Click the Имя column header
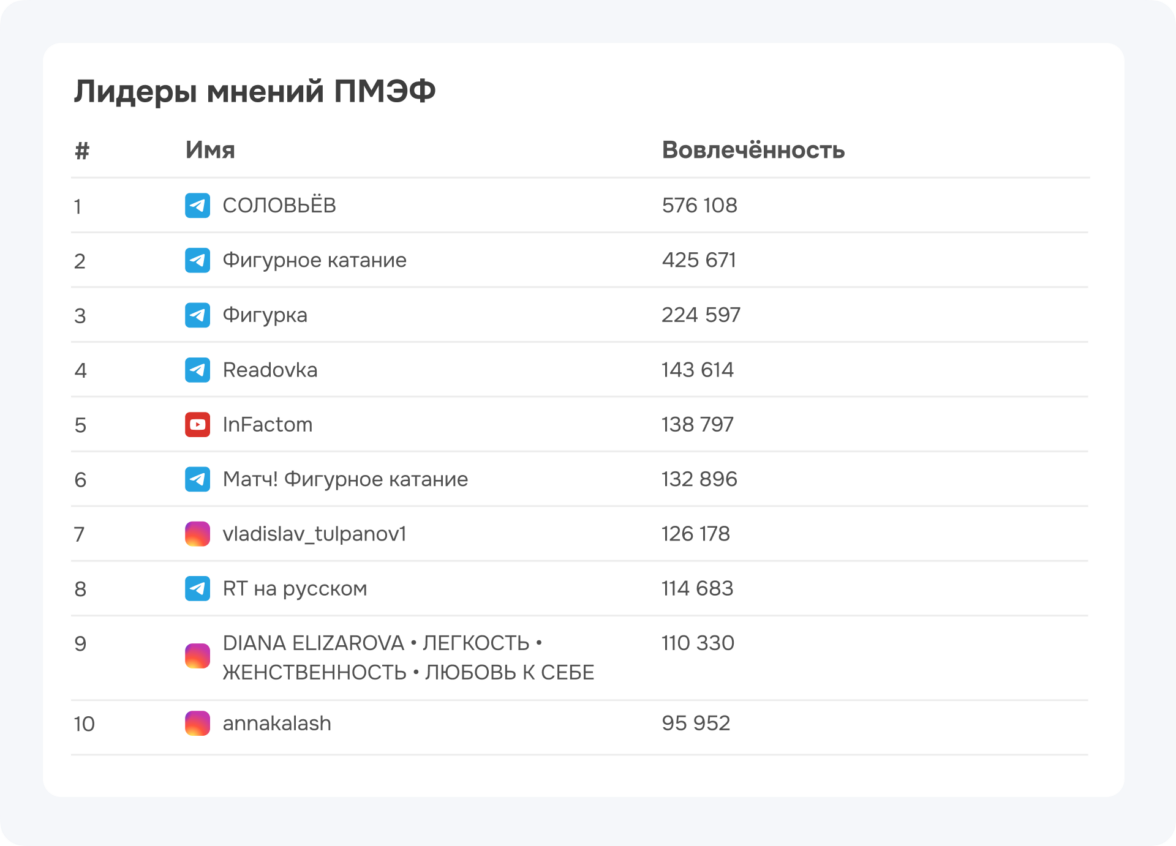 (210, 150)
